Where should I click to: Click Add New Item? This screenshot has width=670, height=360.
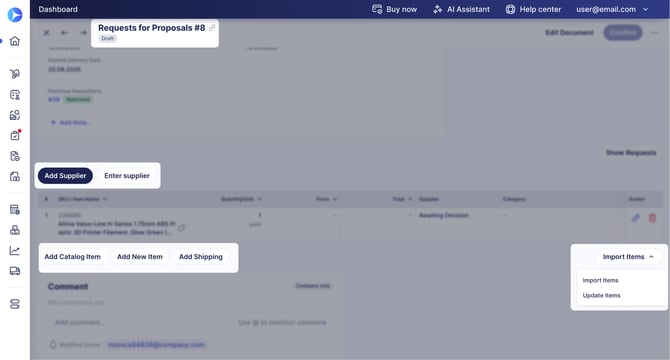(140, 257)
